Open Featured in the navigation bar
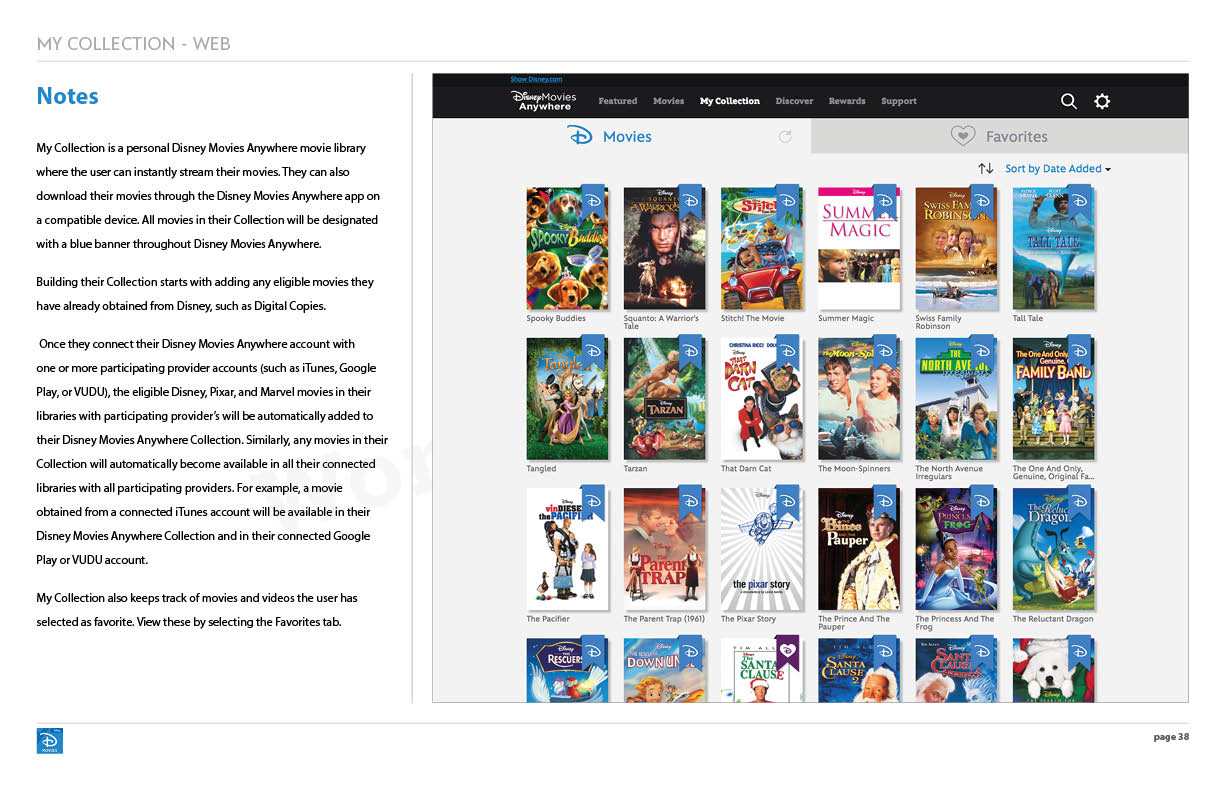Viewport: 1224px width, 792px height. 618,101
